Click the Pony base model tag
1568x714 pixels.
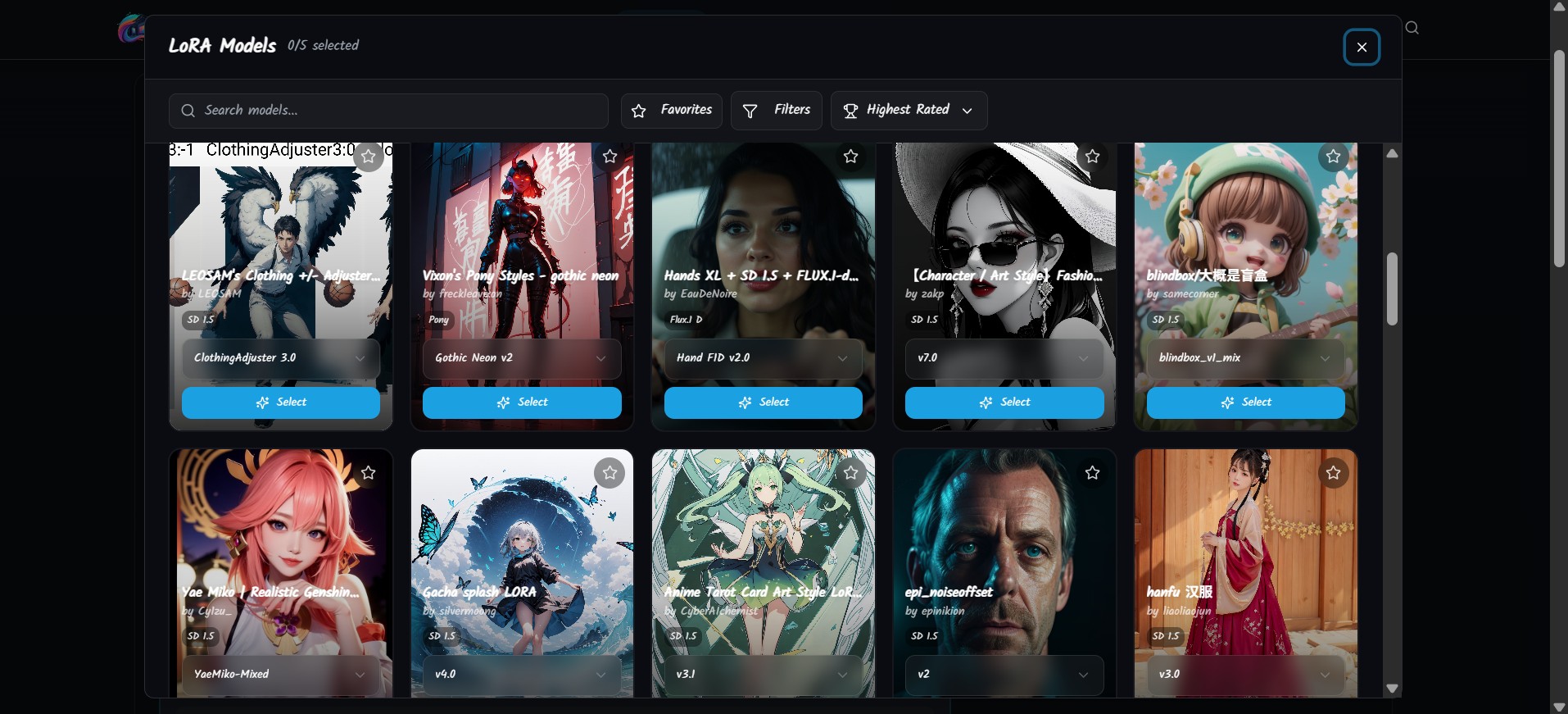439,320
